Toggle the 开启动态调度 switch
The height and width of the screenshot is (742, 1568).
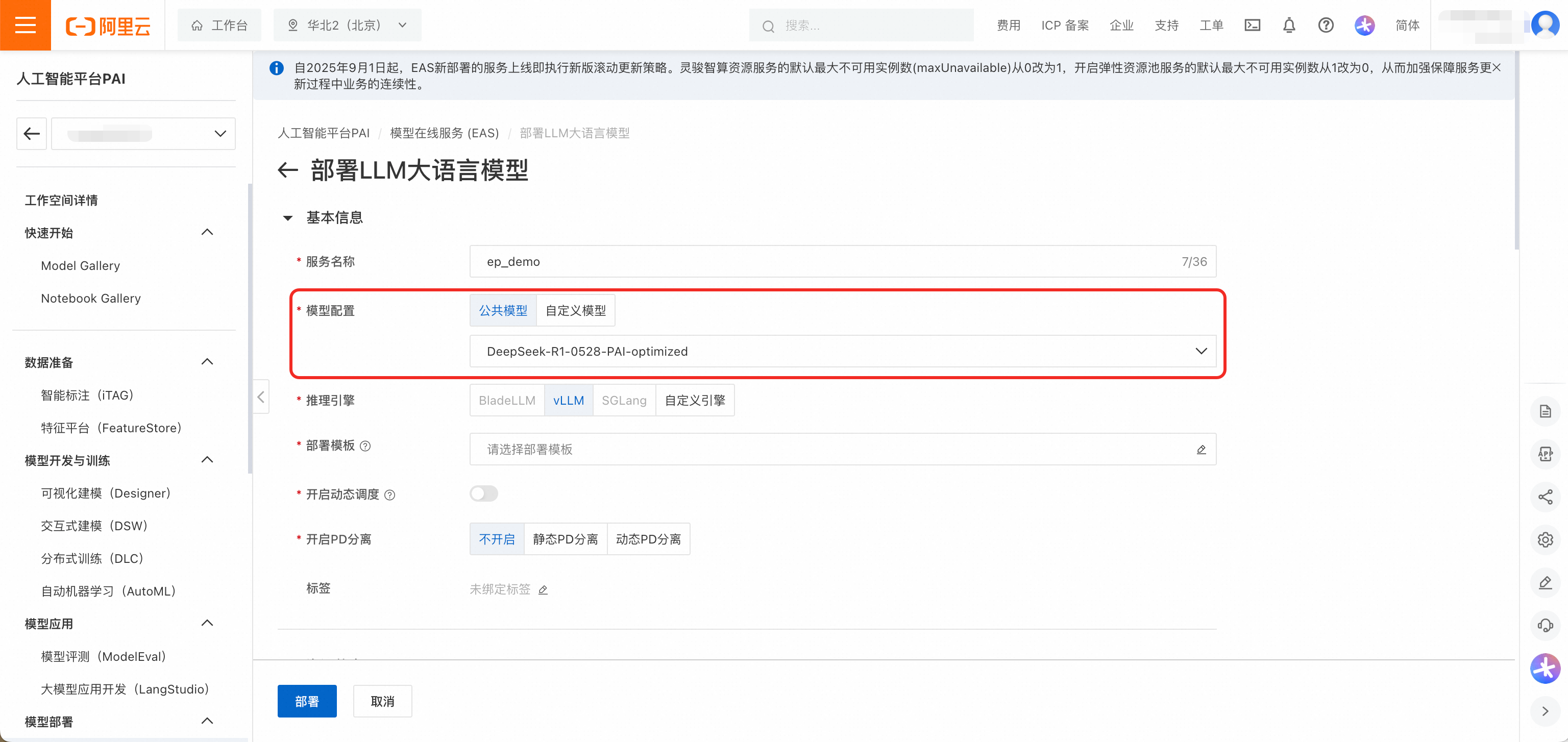[x=484, y=493]
